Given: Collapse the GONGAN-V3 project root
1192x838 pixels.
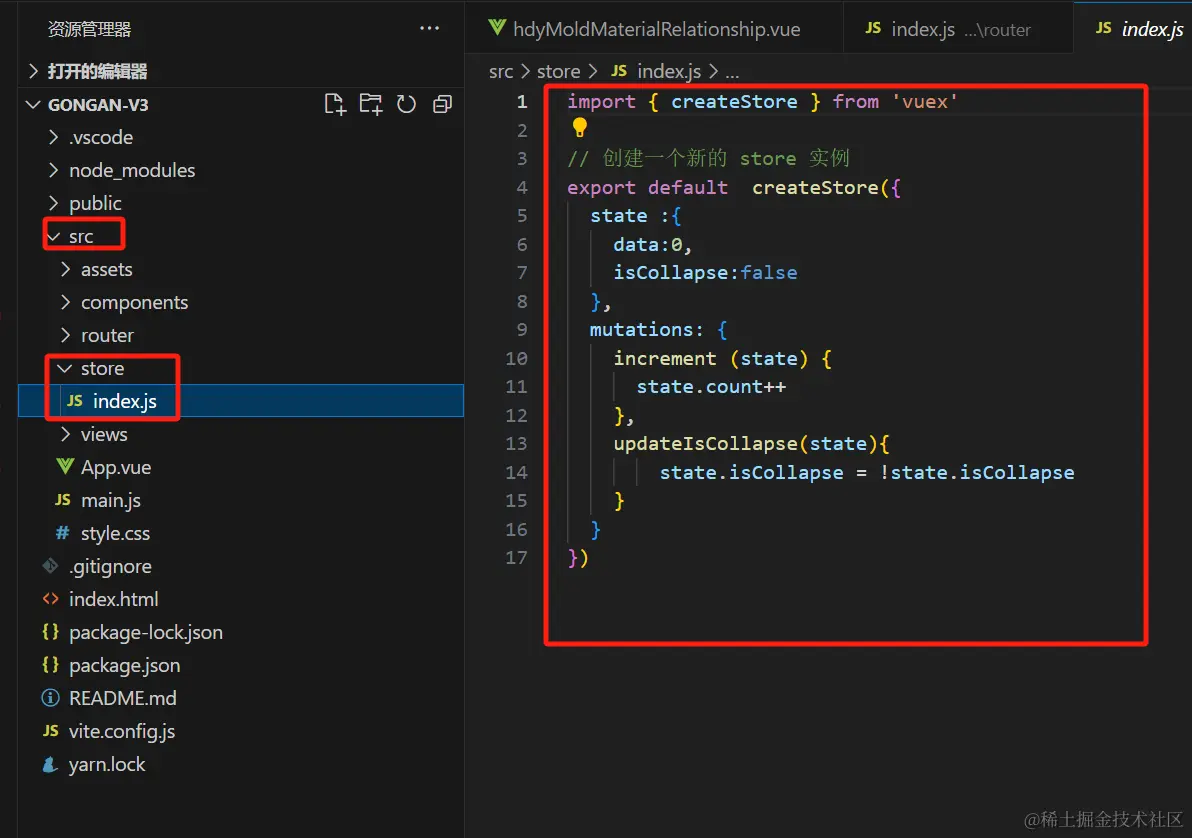Looking at the screenshot, I should [x=33, y=104].
